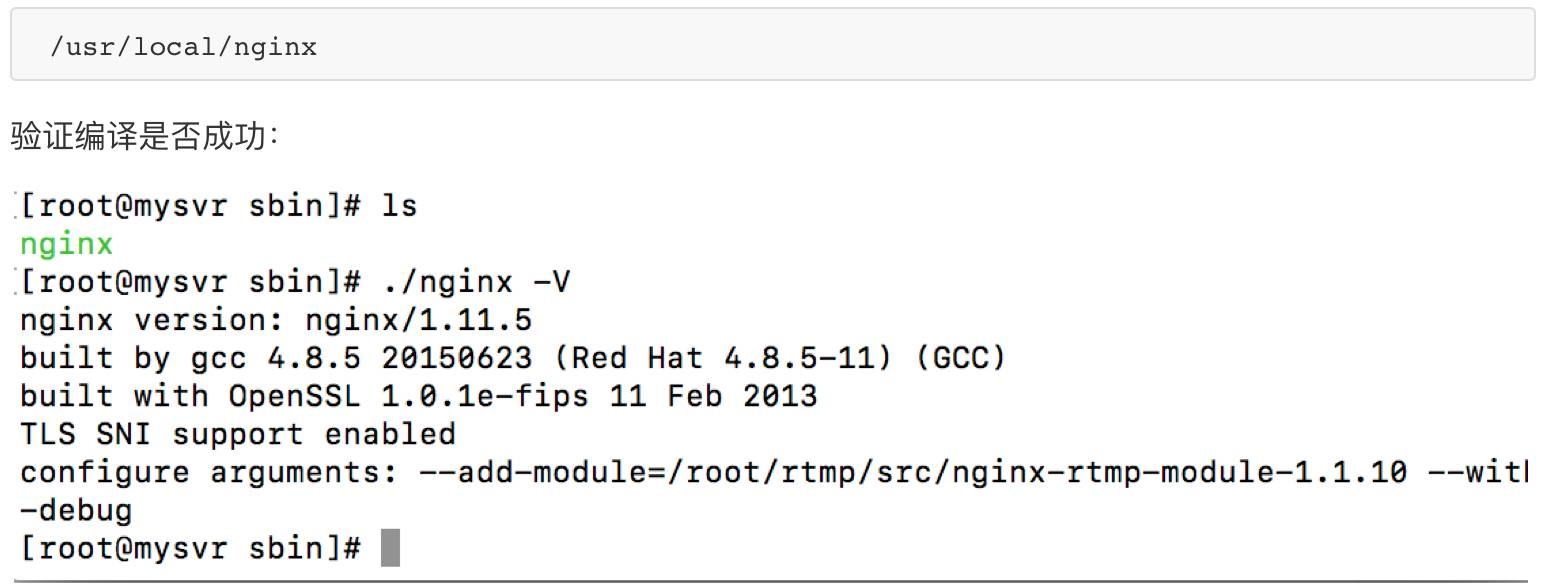Click the last [root@mysvr sbin]# prompt
This screenshot has width=1542, height=586.
190,548
